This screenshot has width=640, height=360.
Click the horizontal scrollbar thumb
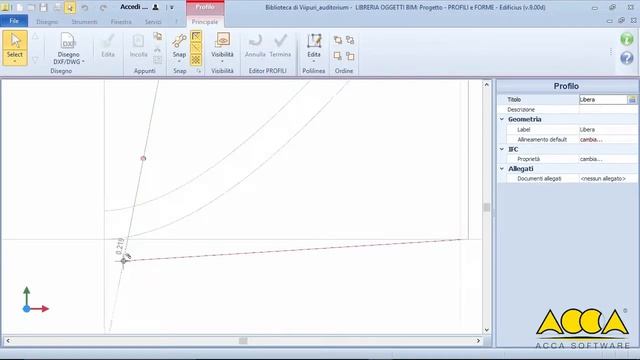pyautogui.click(x=243, y=340)
